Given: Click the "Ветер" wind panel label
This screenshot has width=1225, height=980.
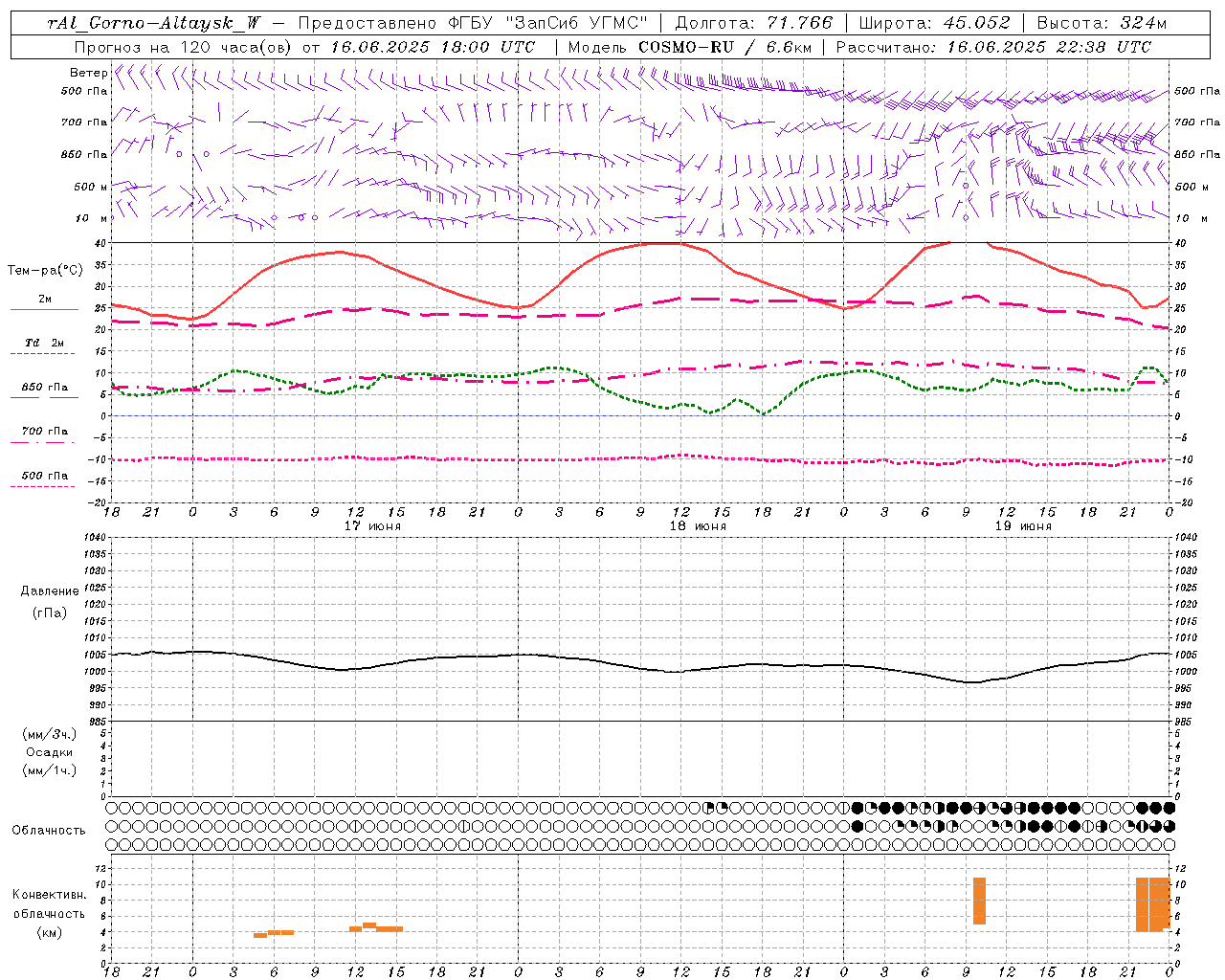Looking at the screenshot, I should (89, 73).
